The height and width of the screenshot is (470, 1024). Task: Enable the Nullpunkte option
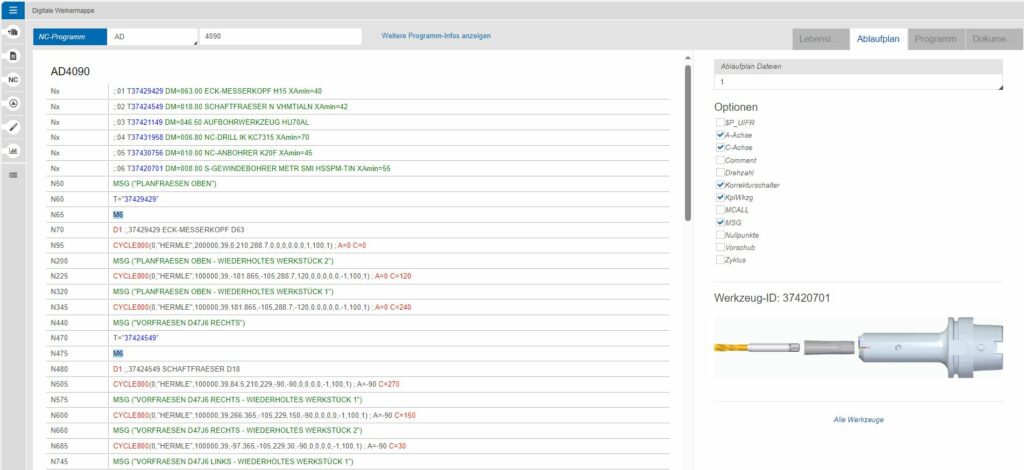(x=720, y=235)
